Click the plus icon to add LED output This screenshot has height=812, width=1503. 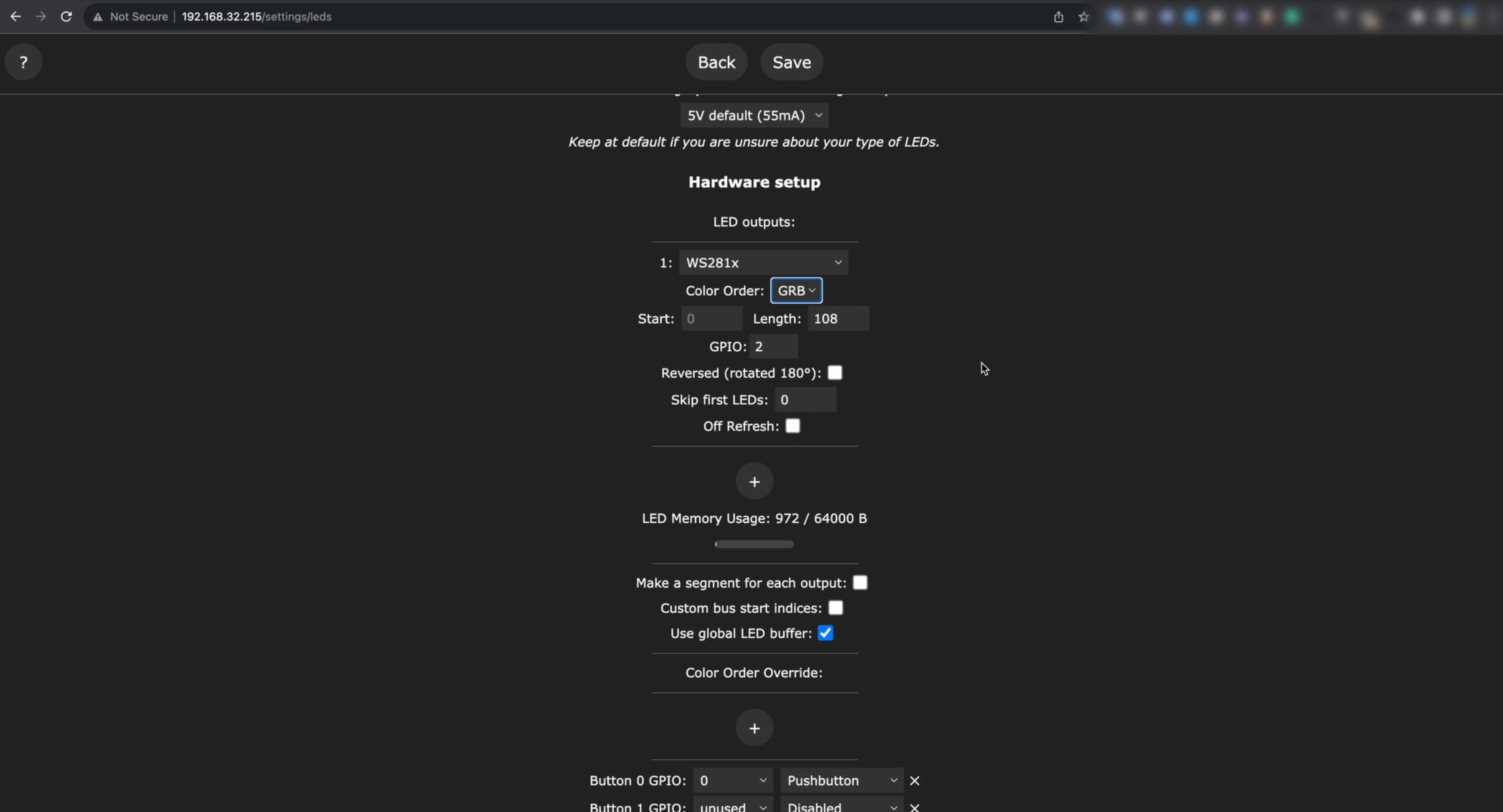(x=754, y=482)
